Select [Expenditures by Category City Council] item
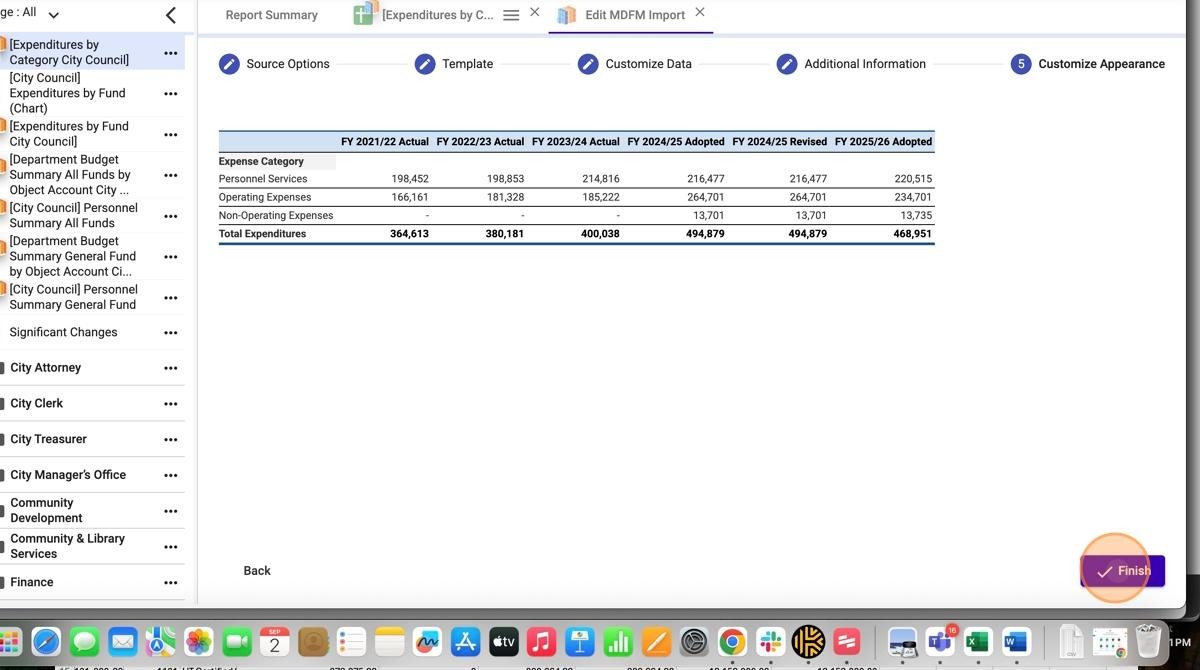This screenshot has width=1200, height=670. (x=69, y=52)
